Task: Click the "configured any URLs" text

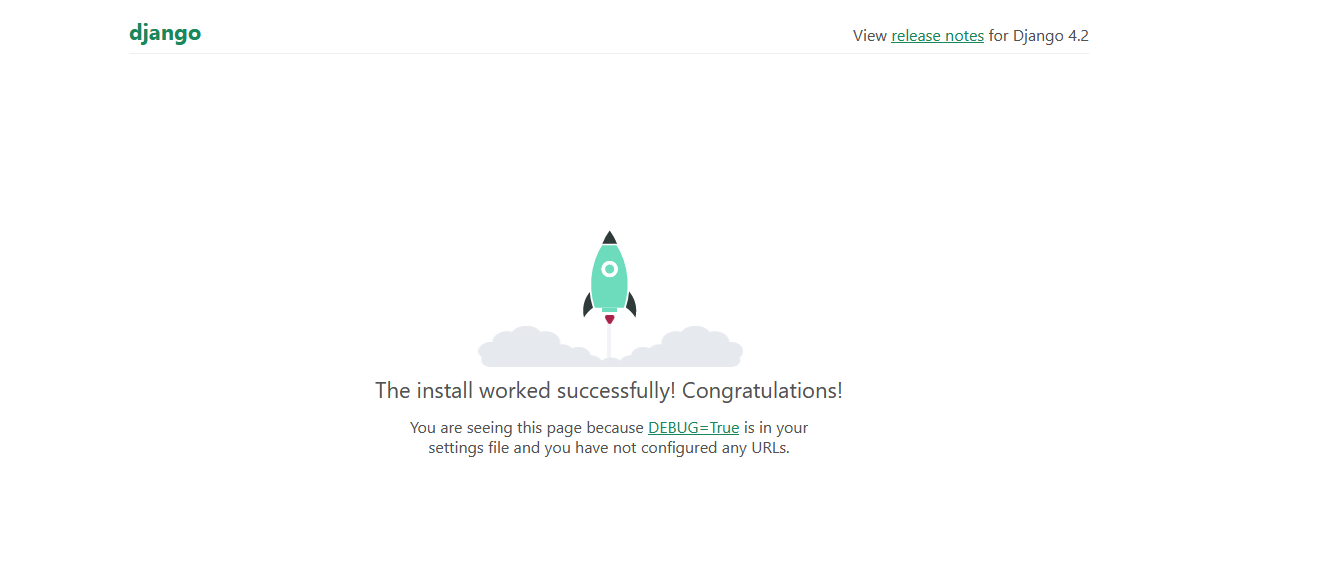Action: pyautogui.click(x=720, y=448)
